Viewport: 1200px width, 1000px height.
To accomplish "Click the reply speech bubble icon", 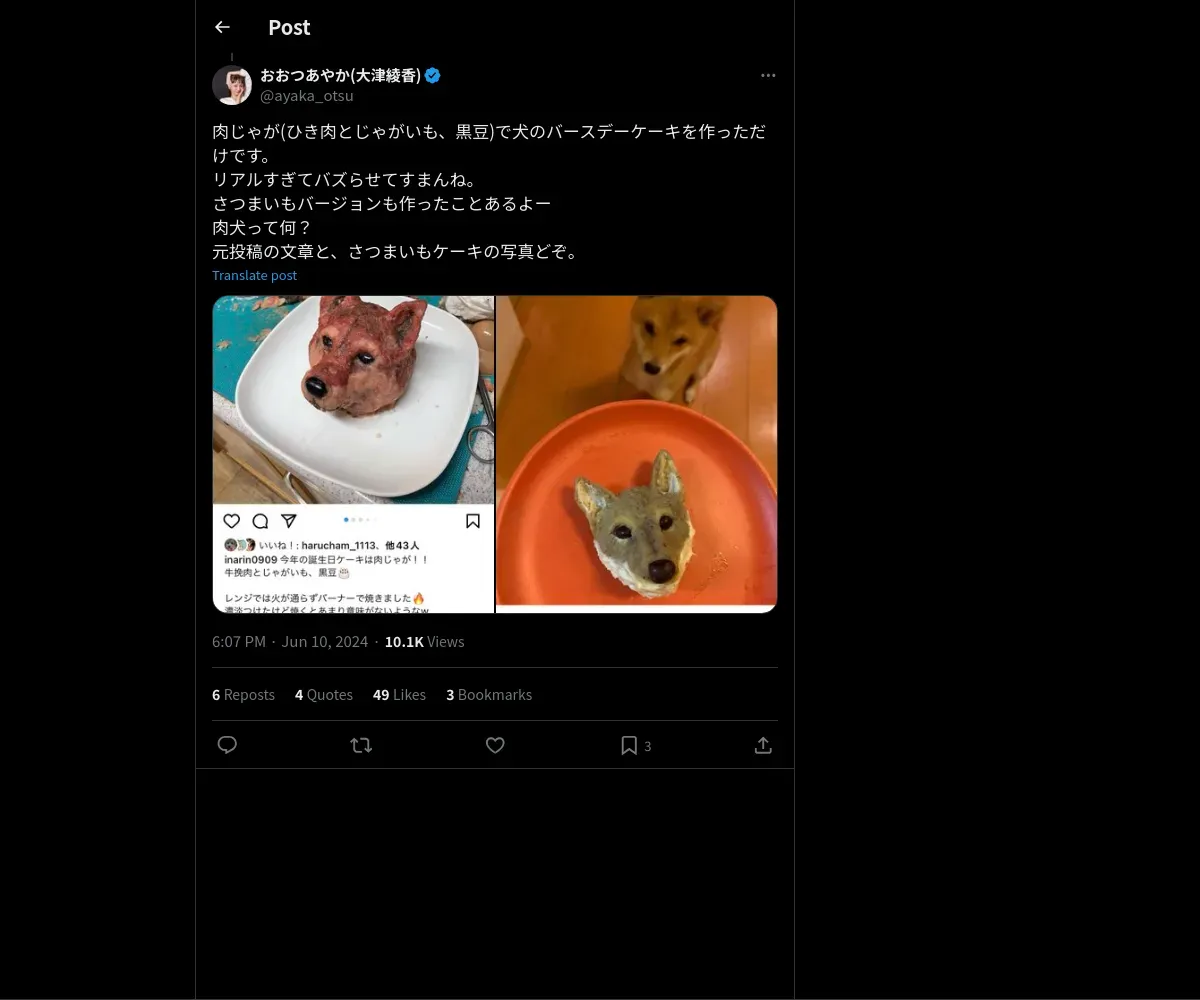I will click(x=227, y=745).
